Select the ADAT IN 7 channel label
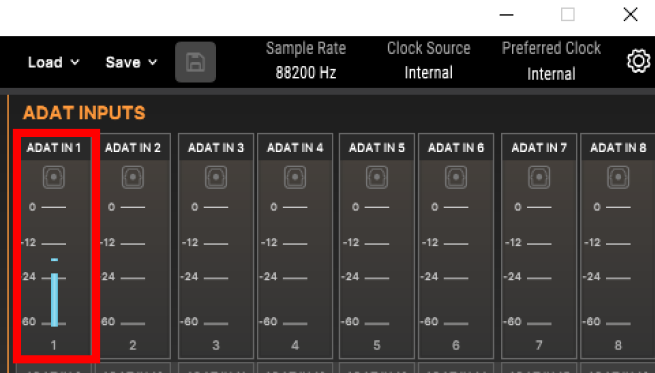The height and width of the screenshot is (373, 655). point(539,147)
